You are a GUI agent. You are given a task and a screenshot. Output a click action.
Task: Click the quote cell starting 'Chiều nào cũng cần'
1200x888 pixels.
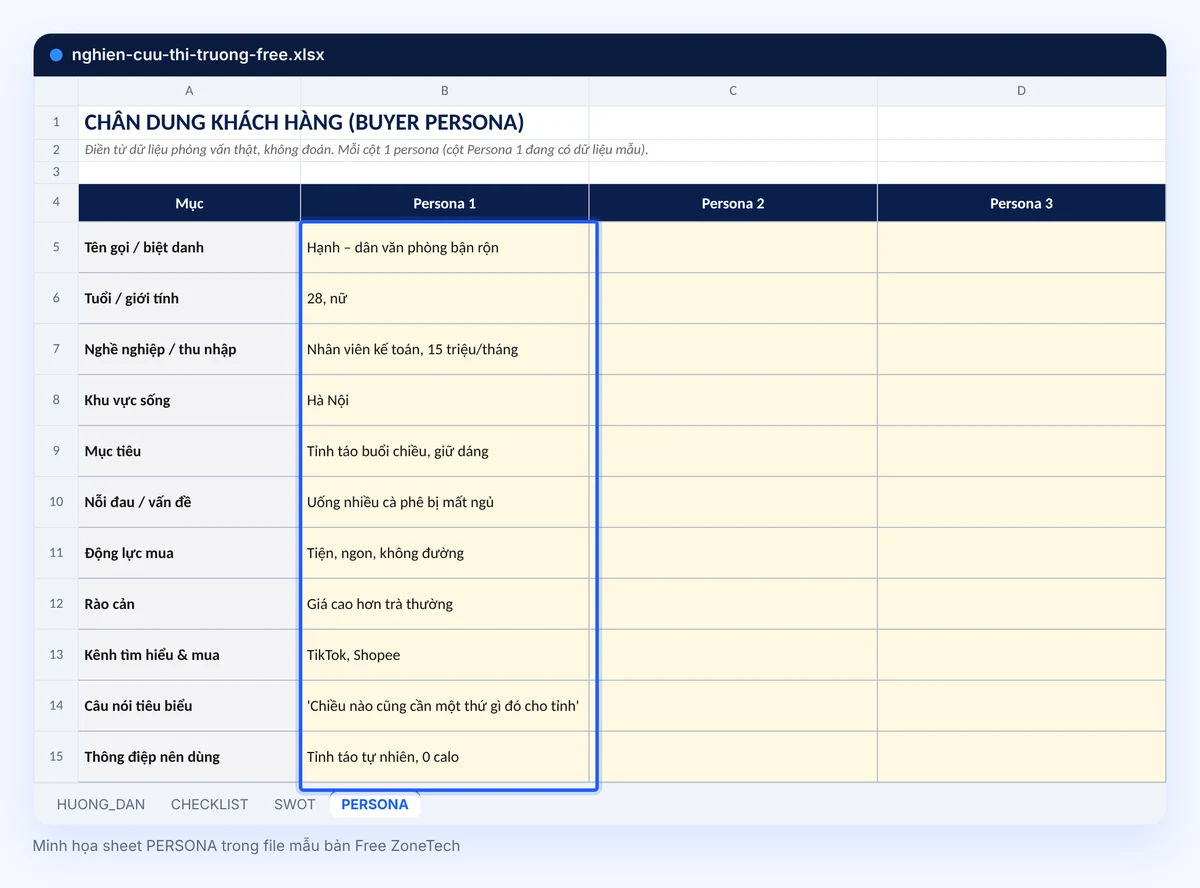[445, 706]
